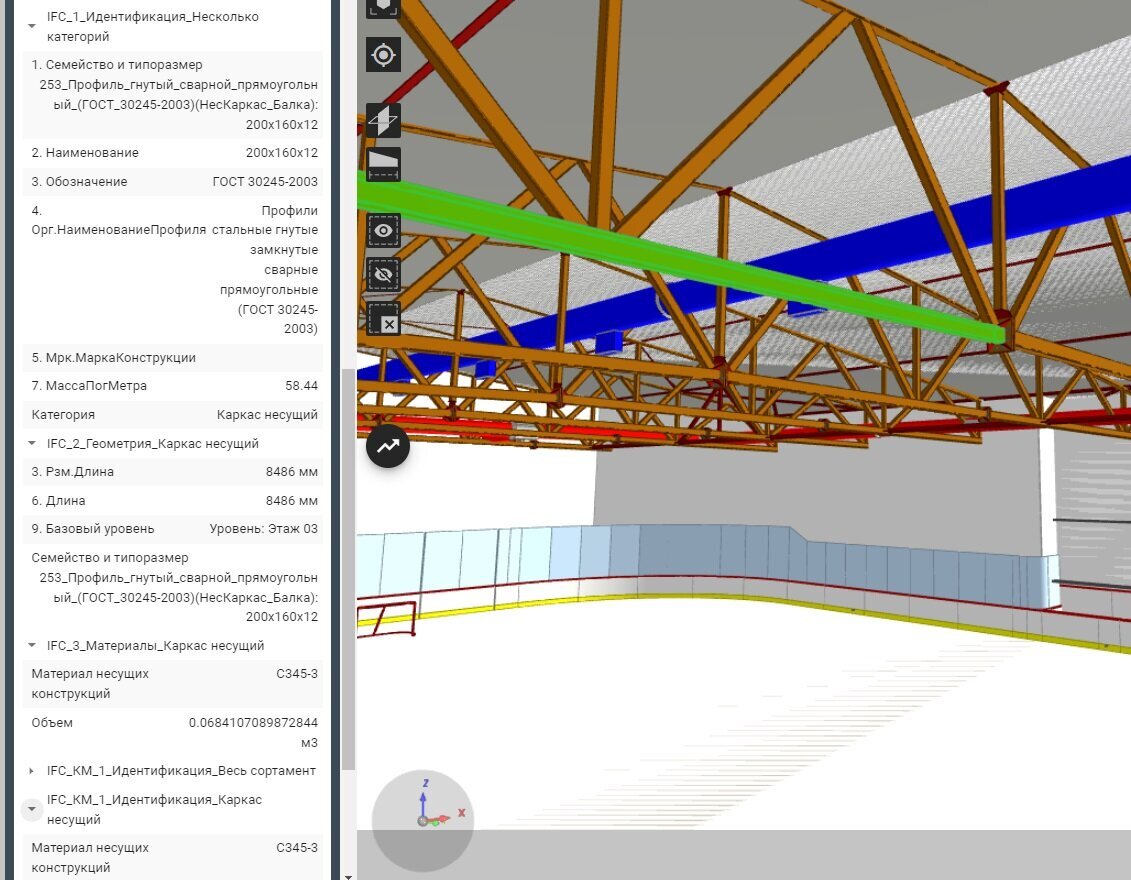The width and height of the screenshot is (1131, 880).
Task: Expand IFC_КМ_1_Идентификация_Весь сортамент section
Action: click(x=32, y=771)
